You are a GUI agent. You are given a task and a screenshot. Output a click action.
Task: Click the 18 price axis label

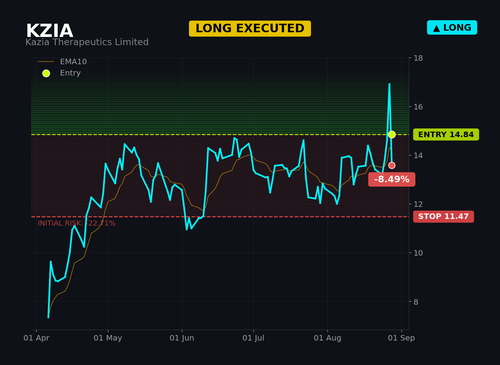point(418,58)
